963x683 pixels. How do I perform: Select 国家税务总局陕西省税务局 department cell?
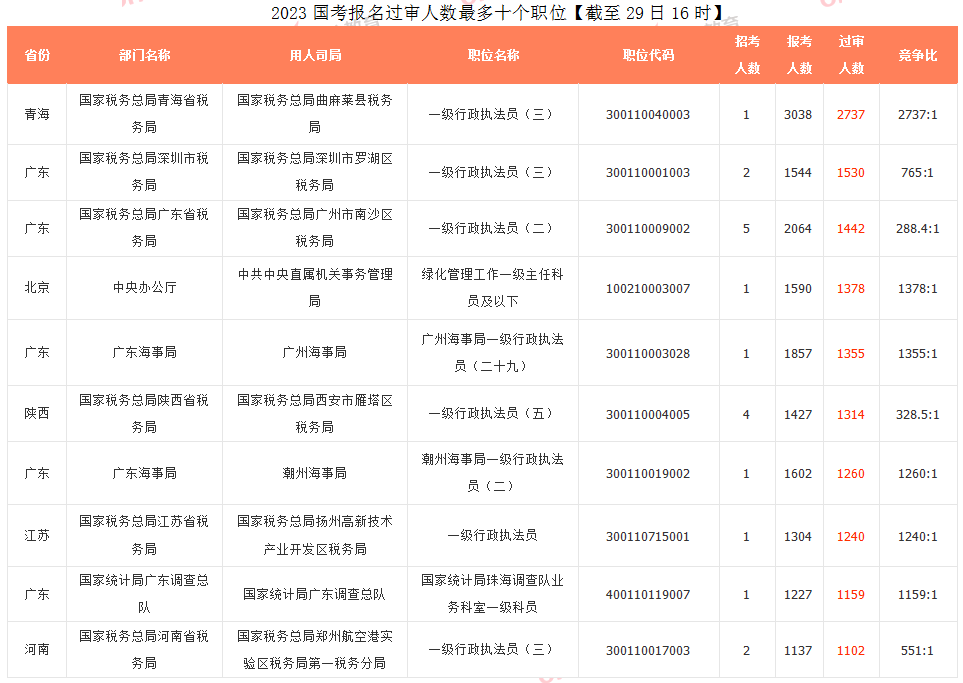coord(144,413)
